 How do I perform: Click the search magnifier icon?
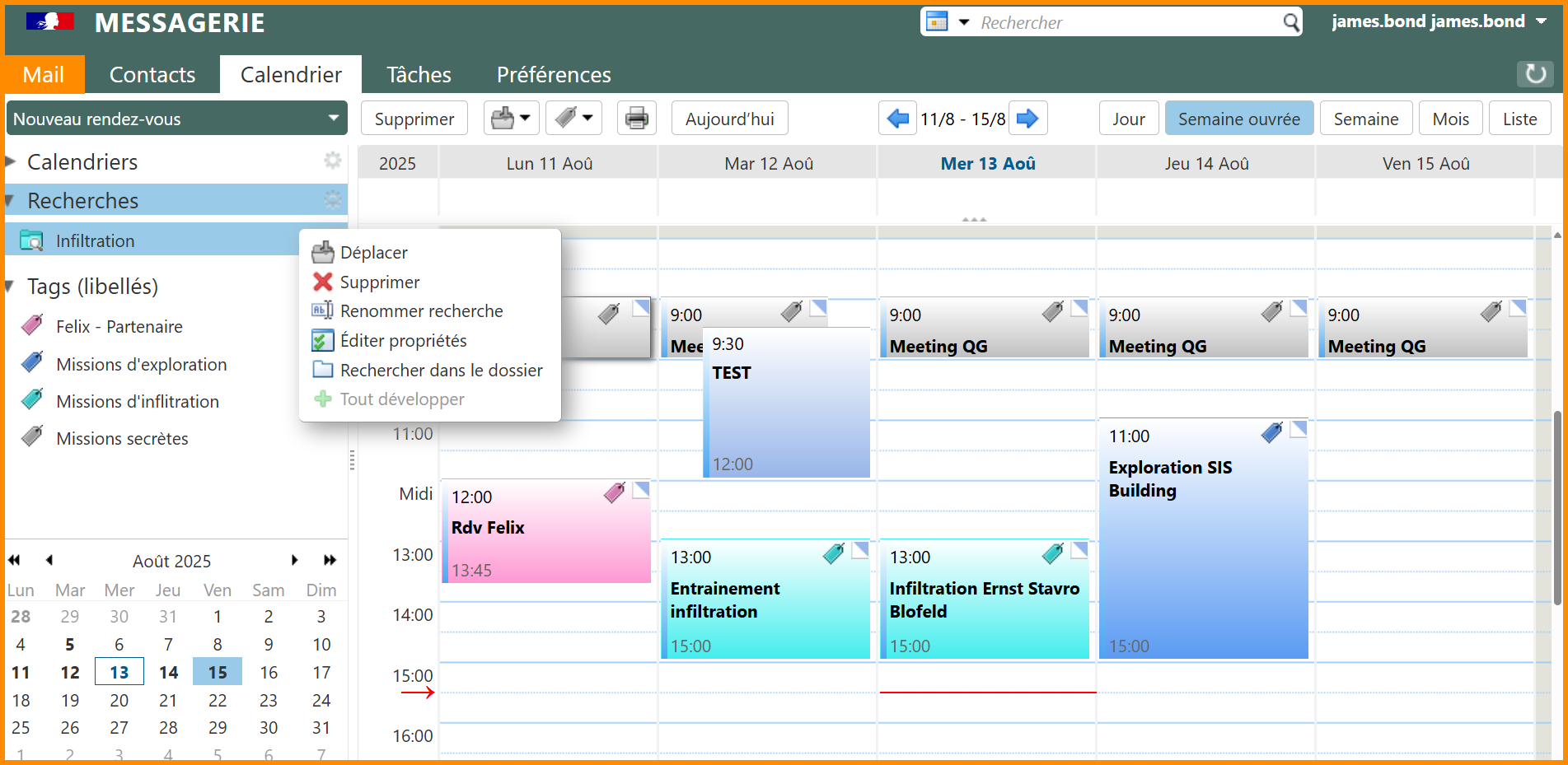[x=1291, y=22]
